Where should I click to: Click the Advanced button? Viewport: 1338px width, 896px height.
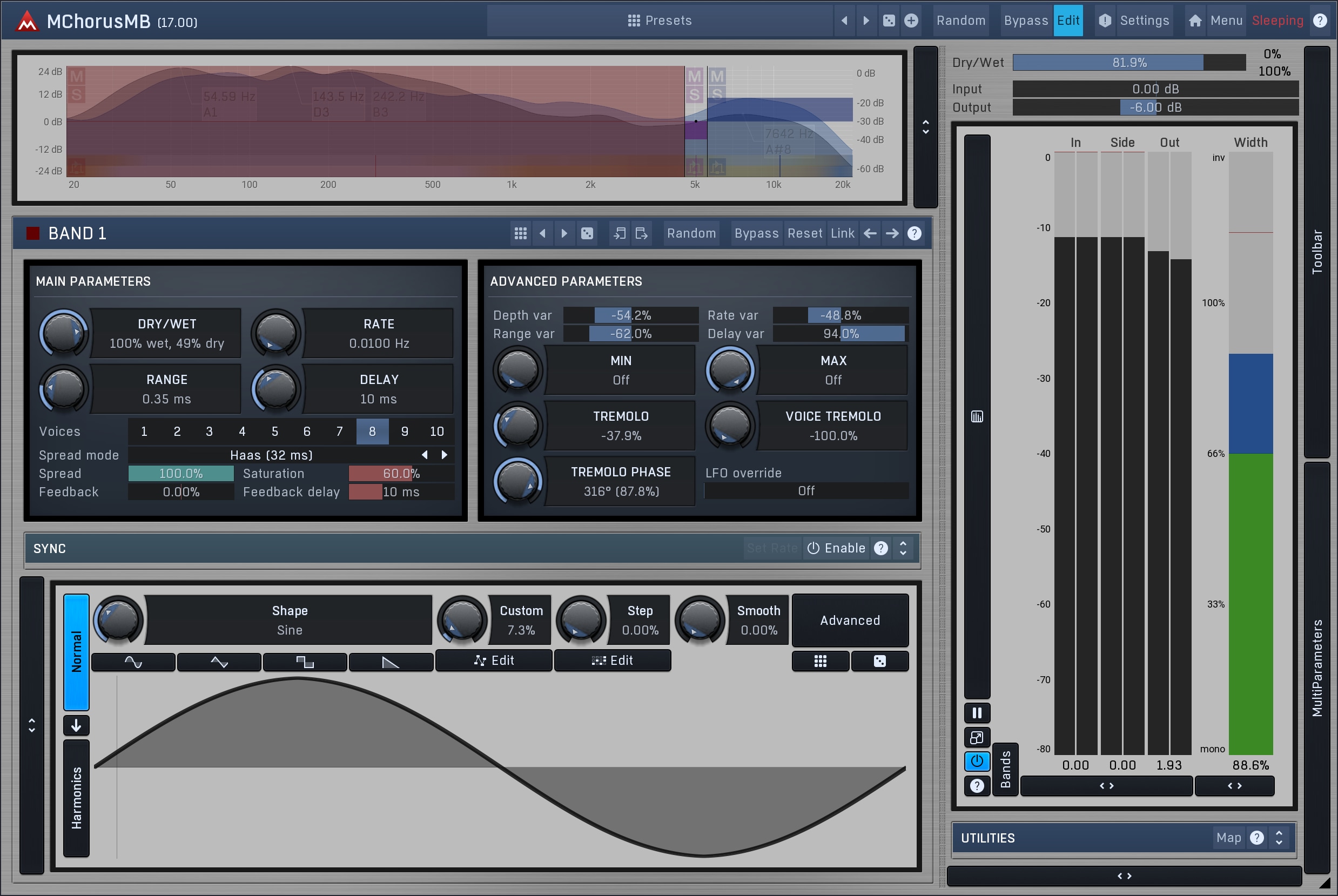849,620
